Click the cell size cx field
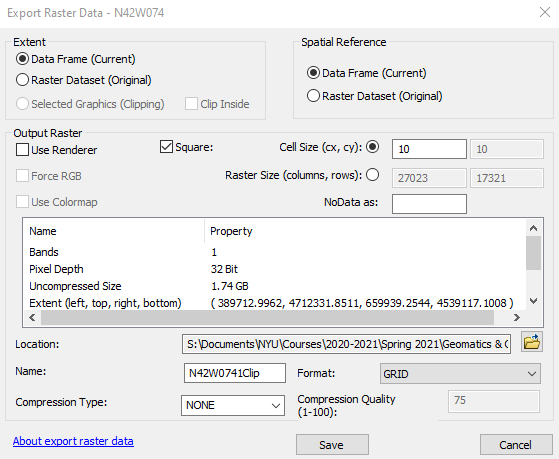The image size is (559, 459). (429, 149)
